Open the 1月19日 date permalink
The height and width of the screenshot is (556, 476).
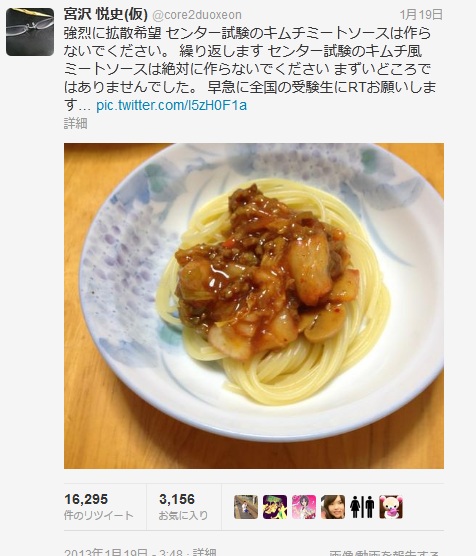[x=422, y=15]
